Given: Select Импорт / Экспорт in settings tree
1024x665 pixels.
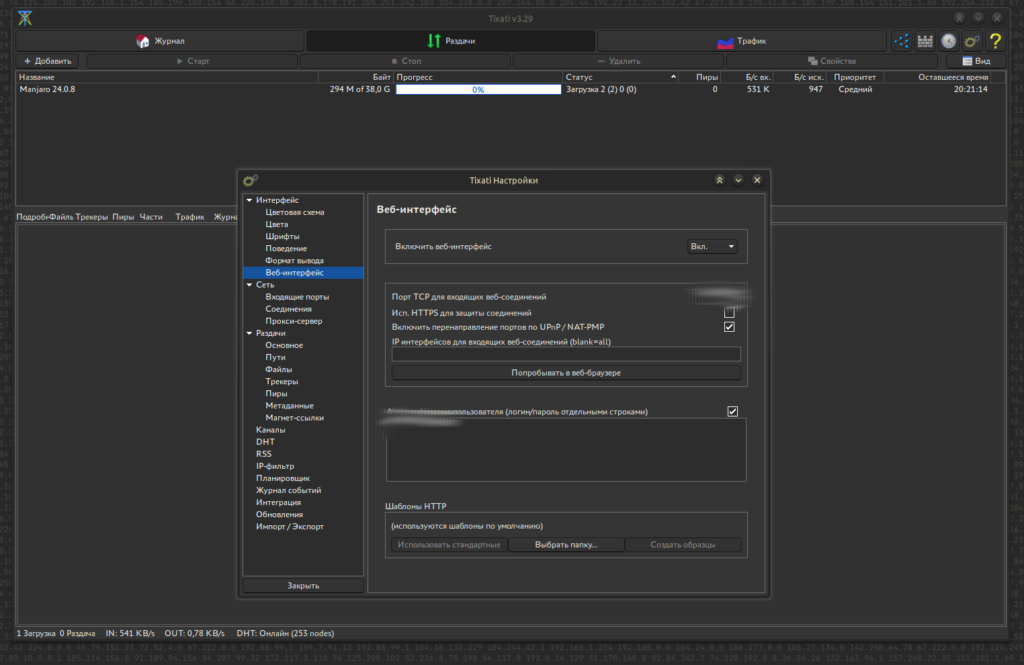Looking at the screenshot, I should 289,527.
